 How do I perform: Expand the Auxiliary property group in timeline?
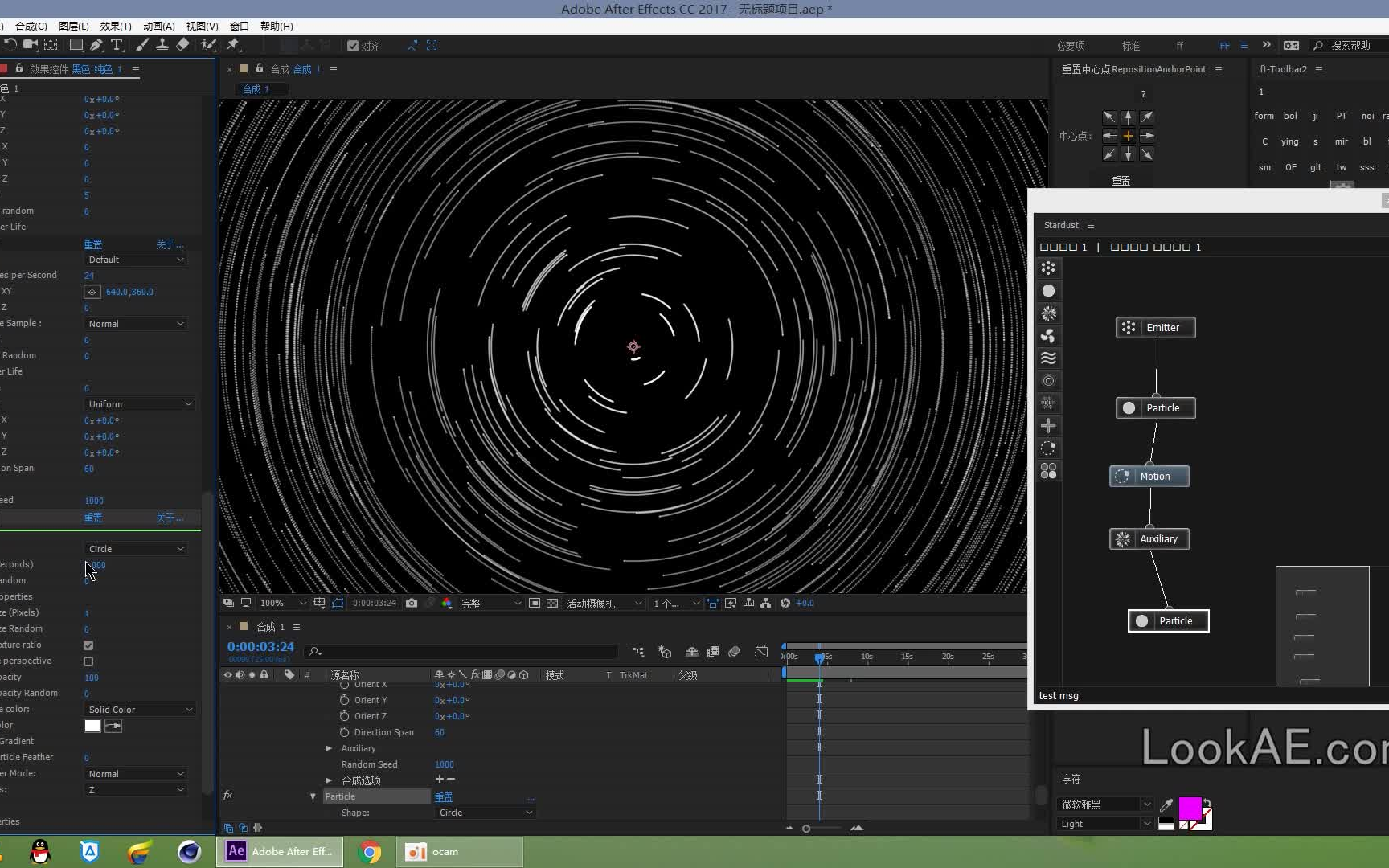click(329, 748)
